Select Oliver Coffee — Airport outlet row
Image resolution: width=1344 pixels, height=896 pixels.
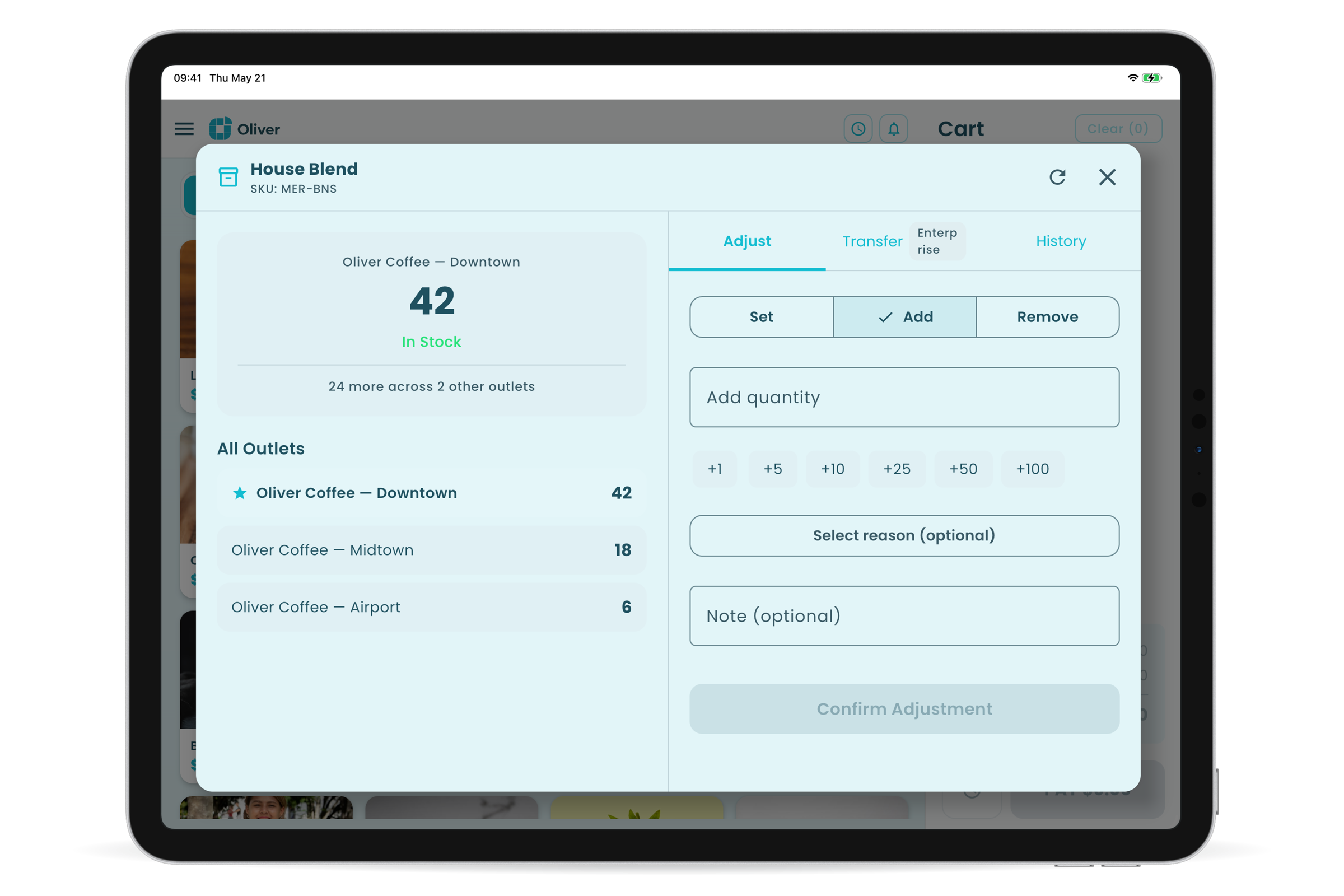tap(431, 608)
